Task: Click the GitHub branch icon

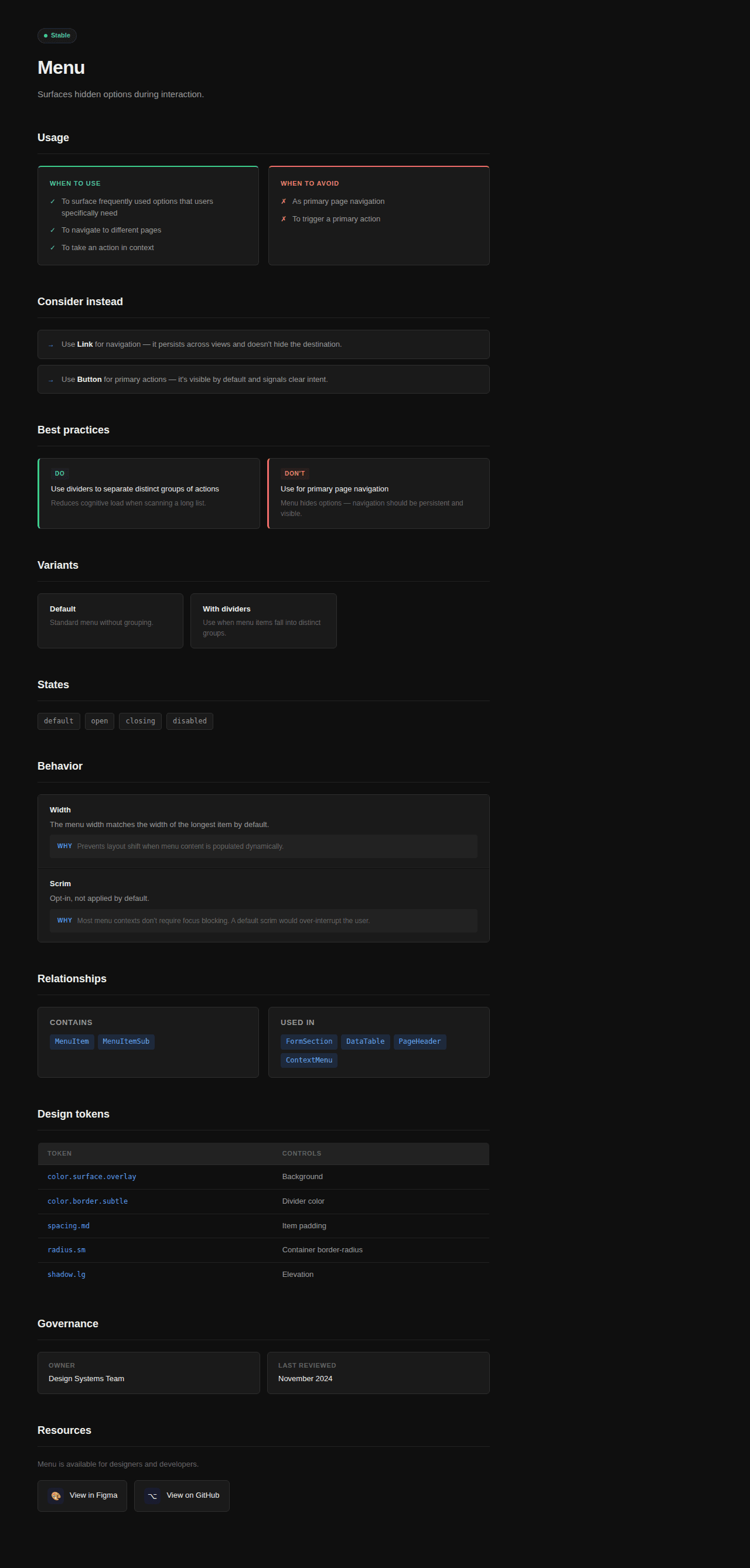Action: point(152,1495)
